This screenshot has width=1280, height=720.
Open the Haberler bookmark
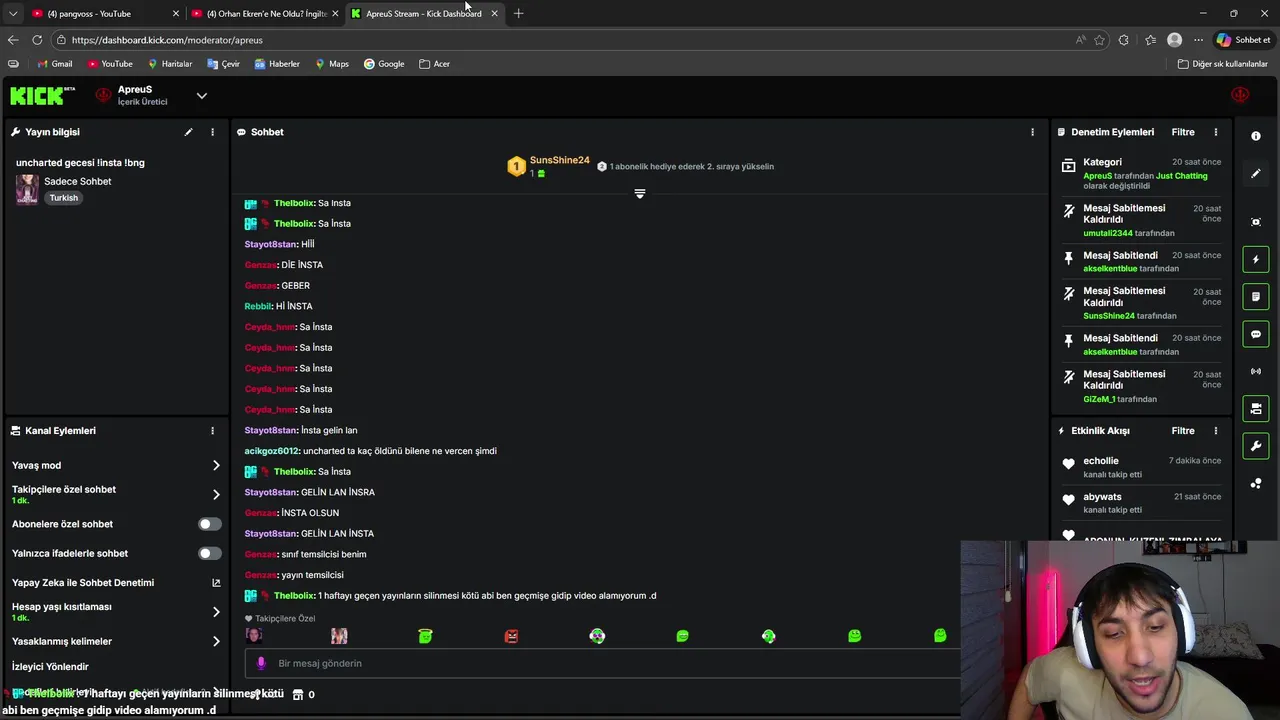coord(277,64)
